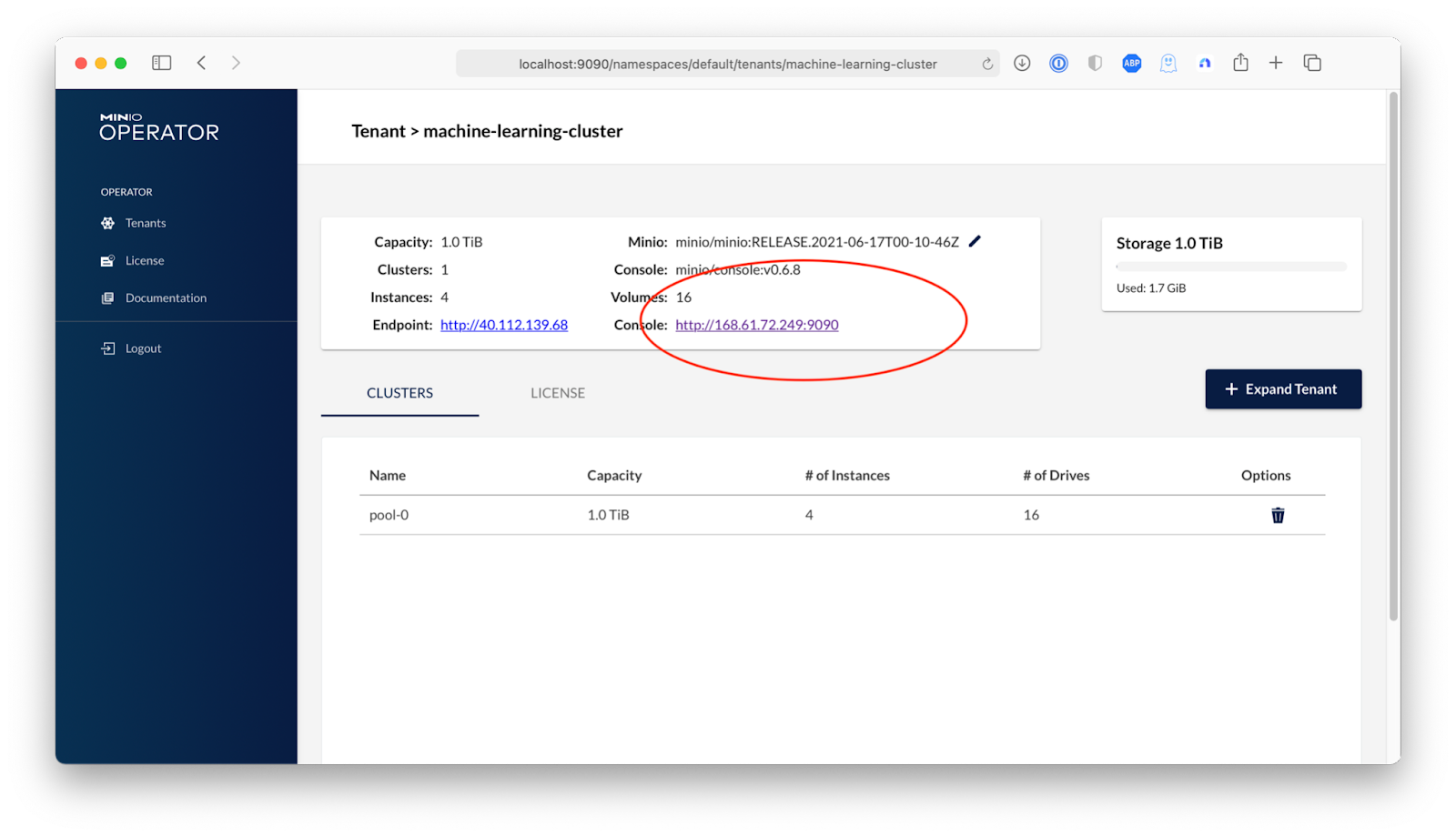1456x837 pixels.
Task: Open the AdBlock Plus extension icon
Action: [x=1131, y=63]
